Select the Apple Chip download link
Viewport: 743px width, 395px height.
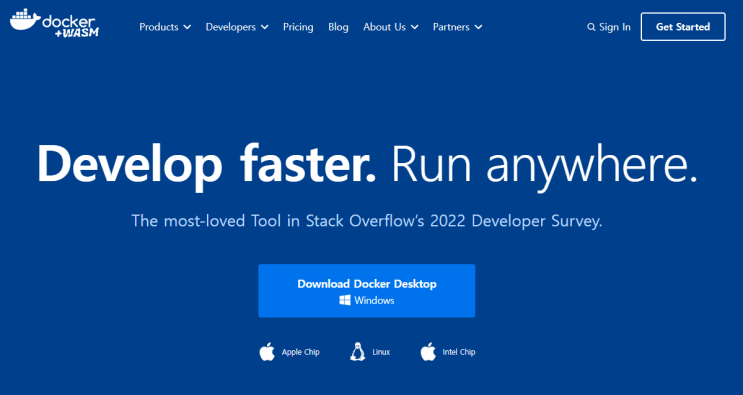pyautogui.click(x=290, y=352)
